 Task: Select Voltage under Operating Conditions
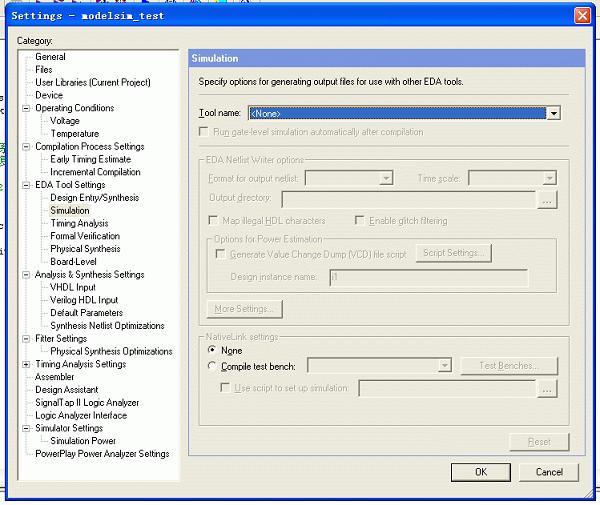click(x=65, y=121)
